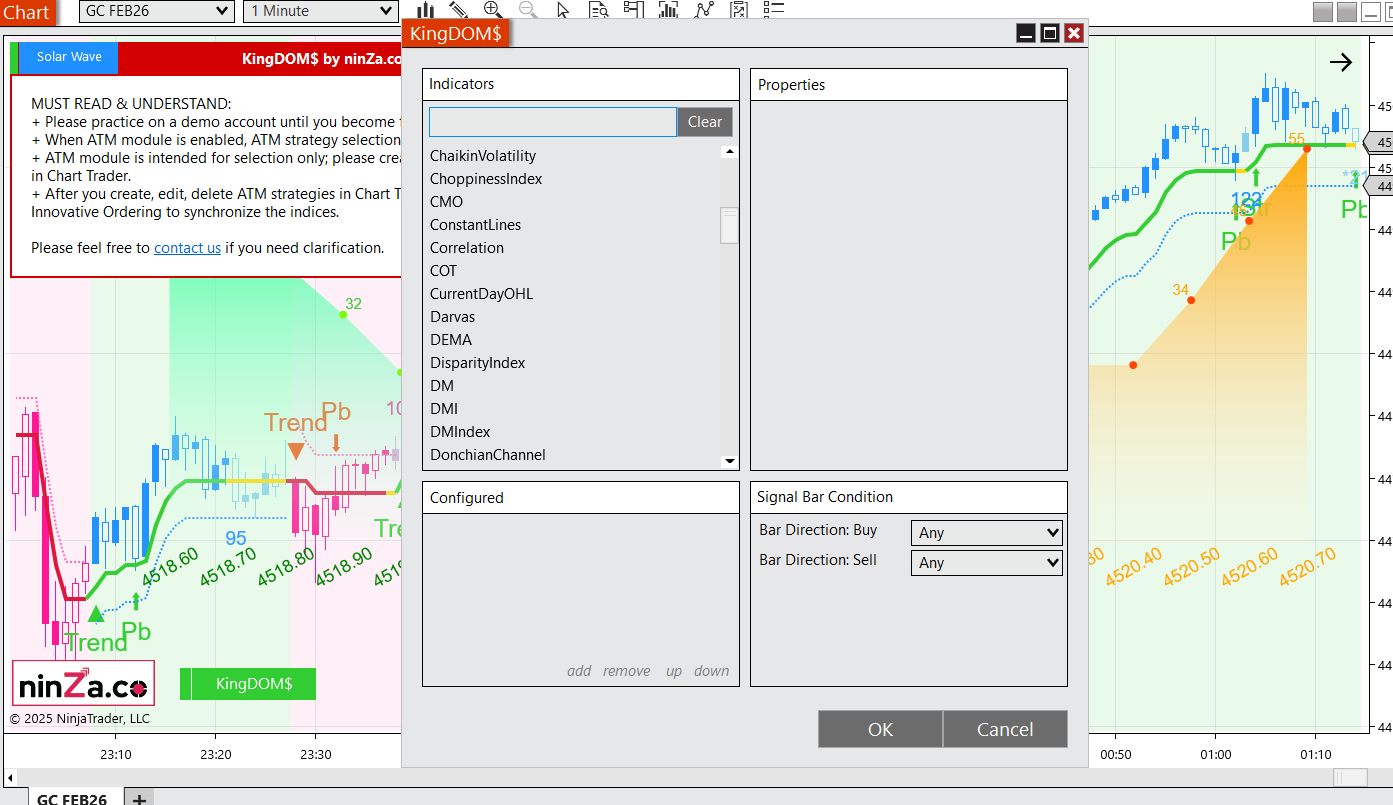1393x805 pixels.
Task: Click the zoom in magnifier icon
Action: 492,10
